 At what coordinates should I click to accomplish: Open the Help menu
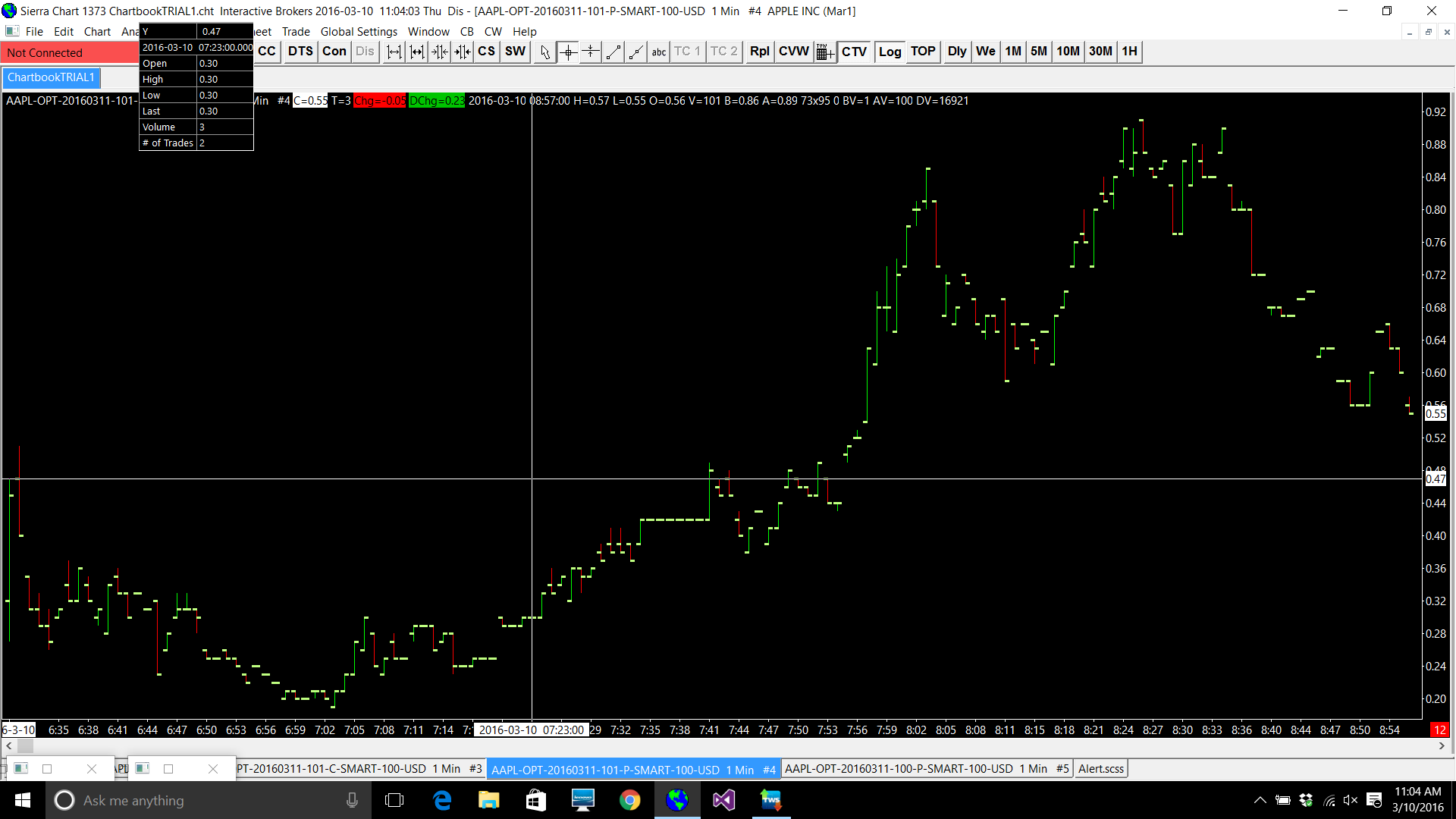click(524, 32)
